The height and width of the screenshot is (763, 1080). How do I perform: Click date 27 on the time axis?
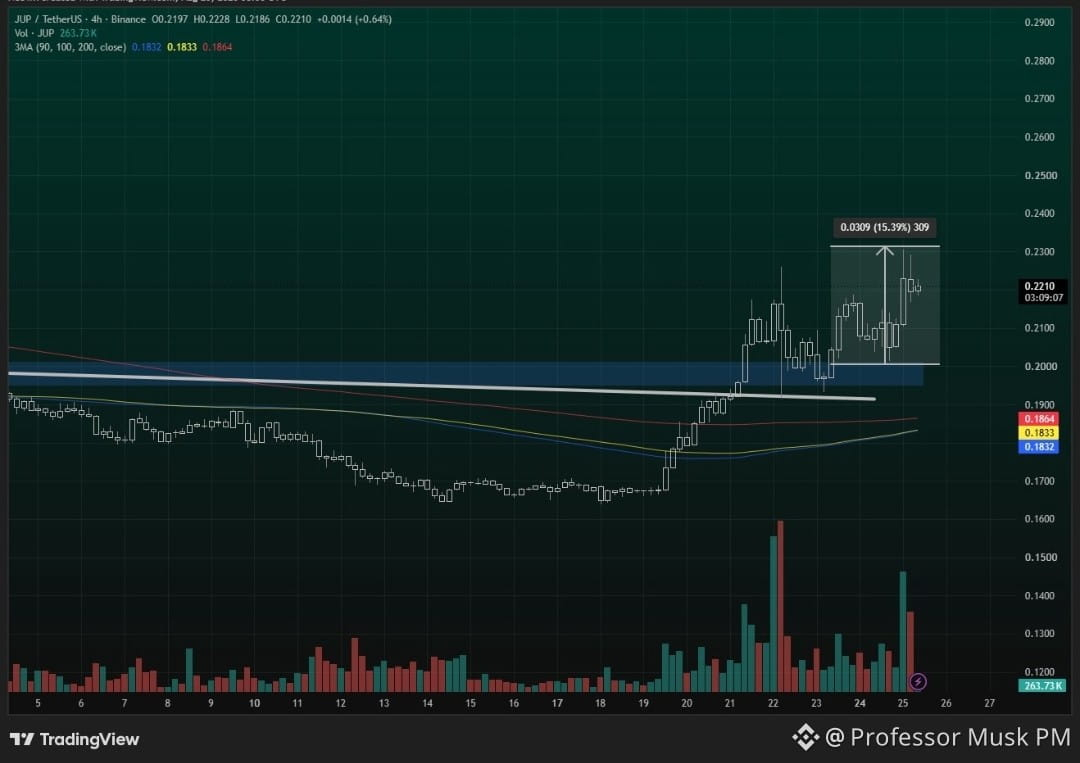[989, 703]
